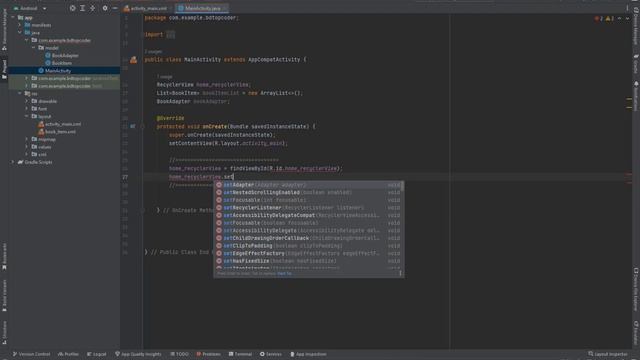Viewport: 640px width, 360px height.
Task: Select the MainActivity.java editor tab
Action: pos(202,8)
